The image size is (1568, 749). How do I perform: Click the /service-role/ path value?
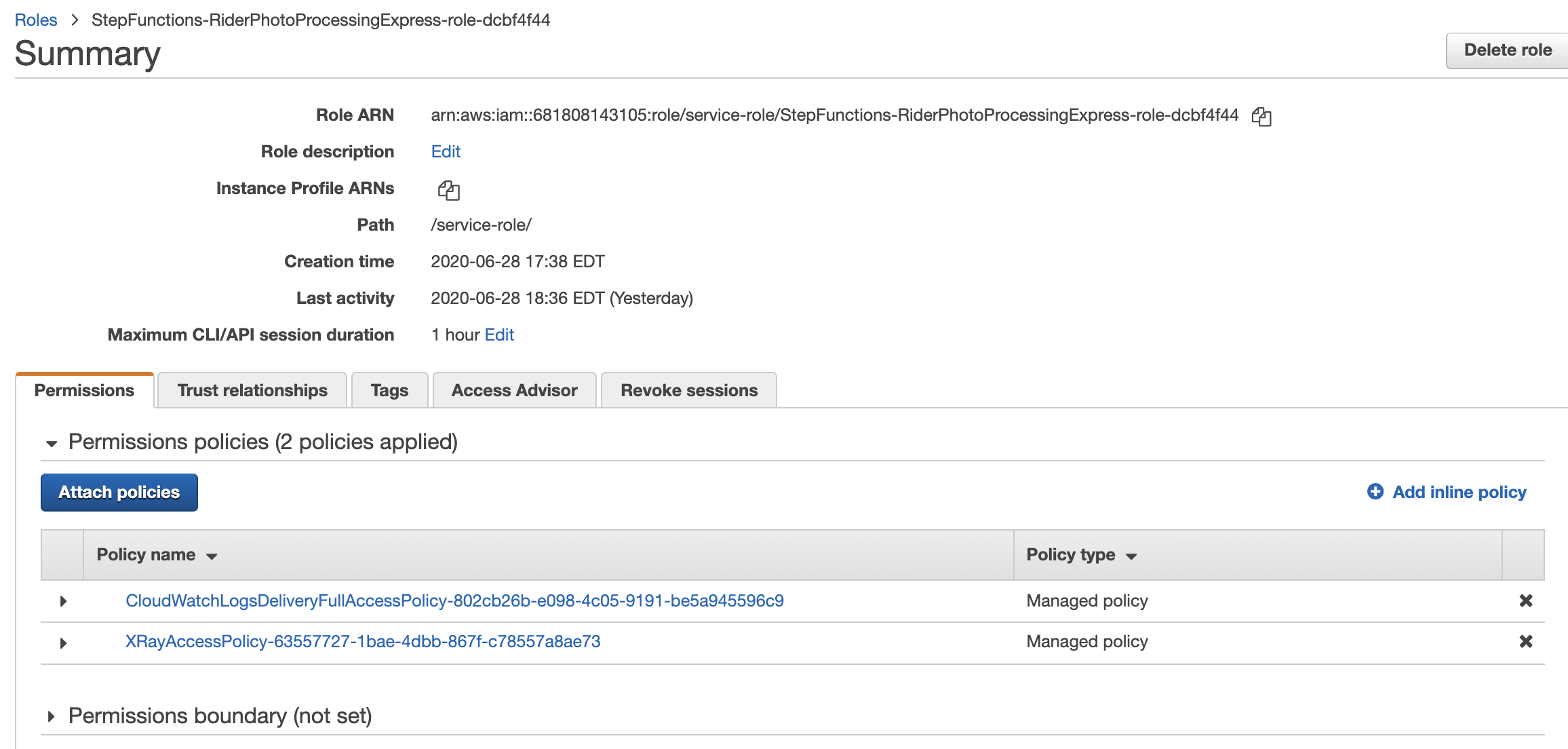point(482,225)
